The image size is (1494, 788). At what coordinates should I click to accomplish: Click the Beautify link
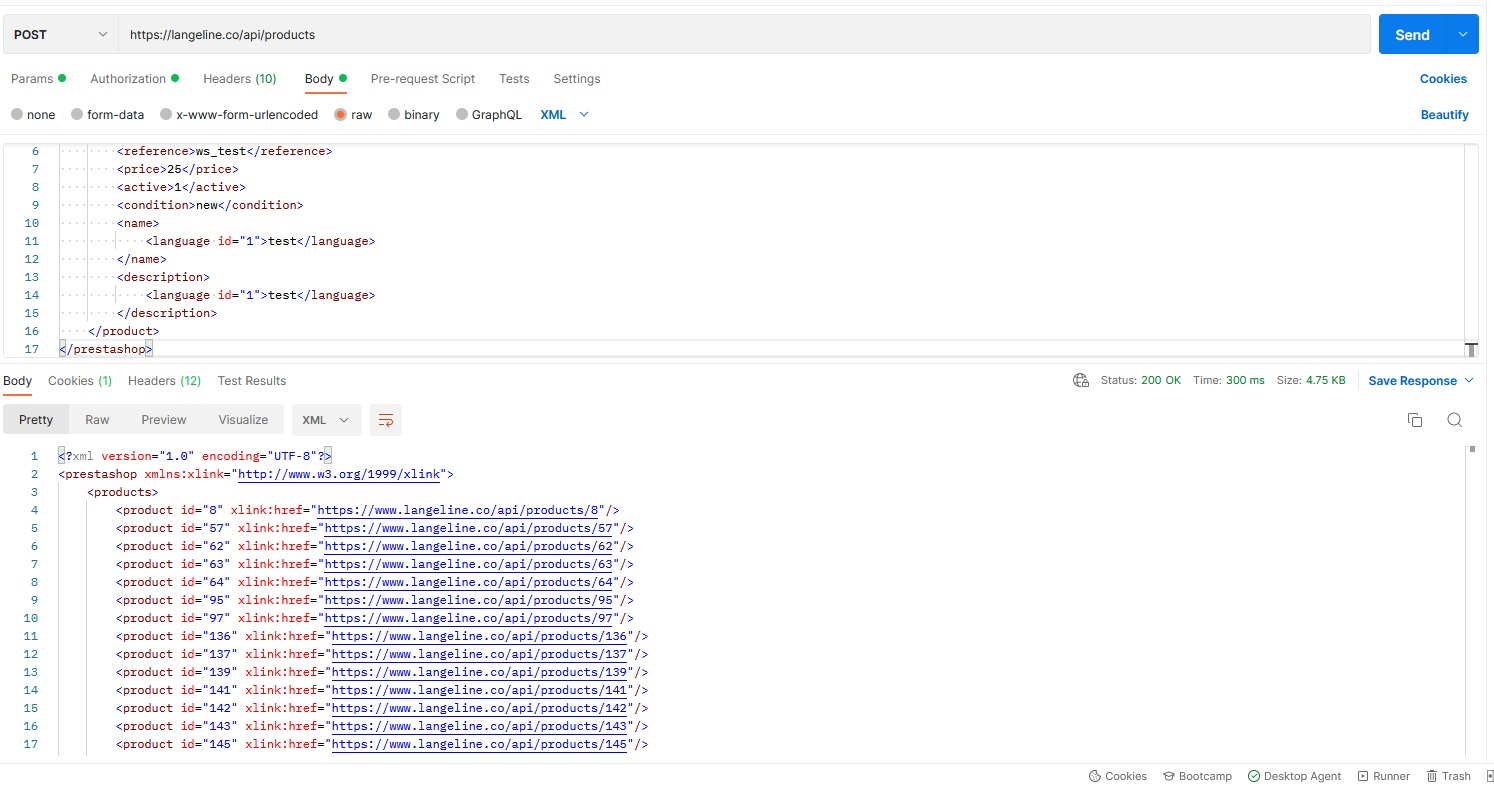(1444, 114)
